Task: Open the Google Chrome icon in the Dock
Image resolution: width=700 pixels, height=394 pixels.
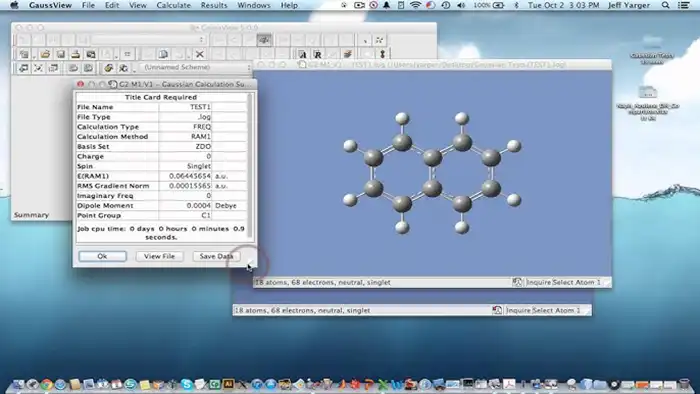Action: click(46, 384)
